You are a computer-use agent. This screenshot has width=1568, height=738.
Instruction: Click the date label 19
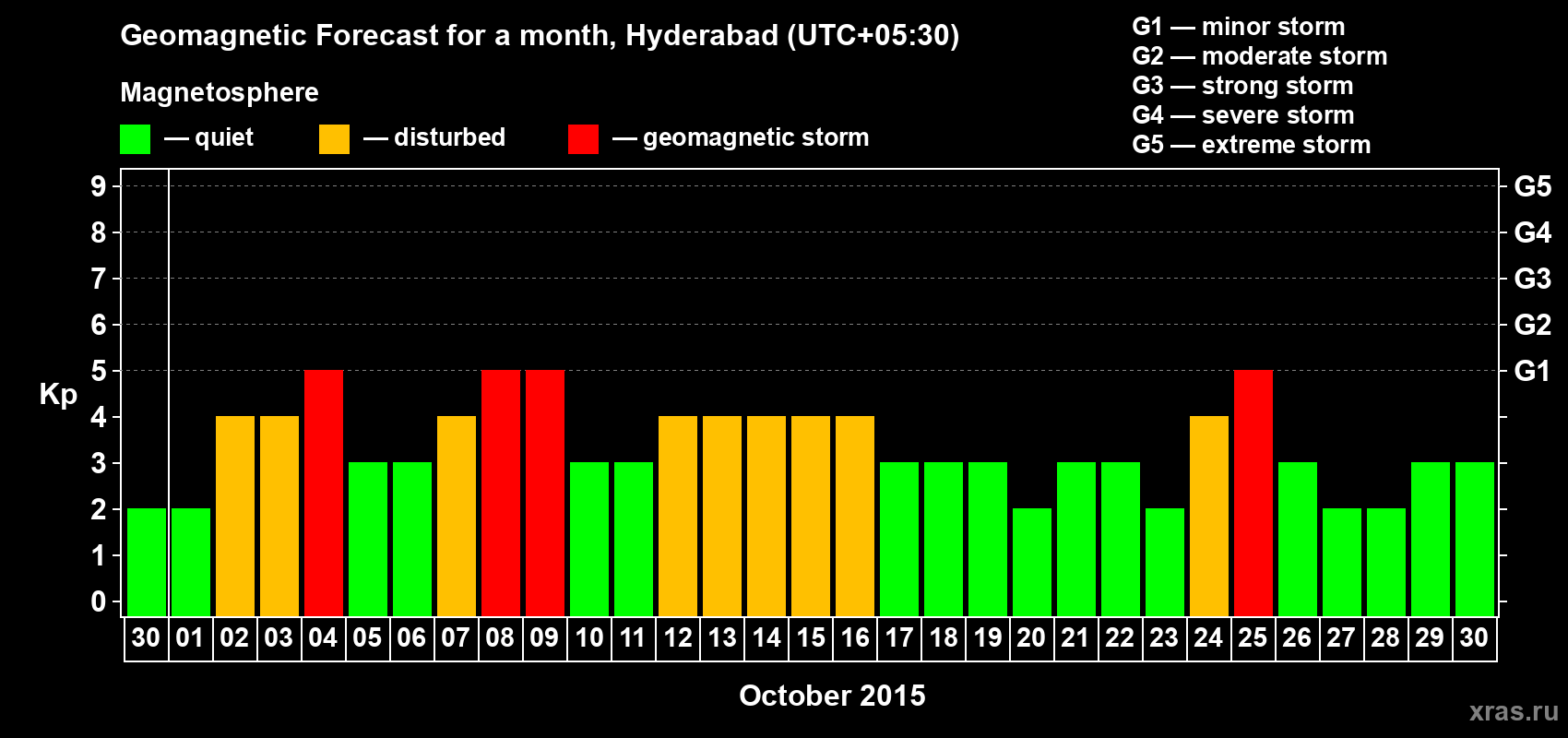click(x=988, y=638)
